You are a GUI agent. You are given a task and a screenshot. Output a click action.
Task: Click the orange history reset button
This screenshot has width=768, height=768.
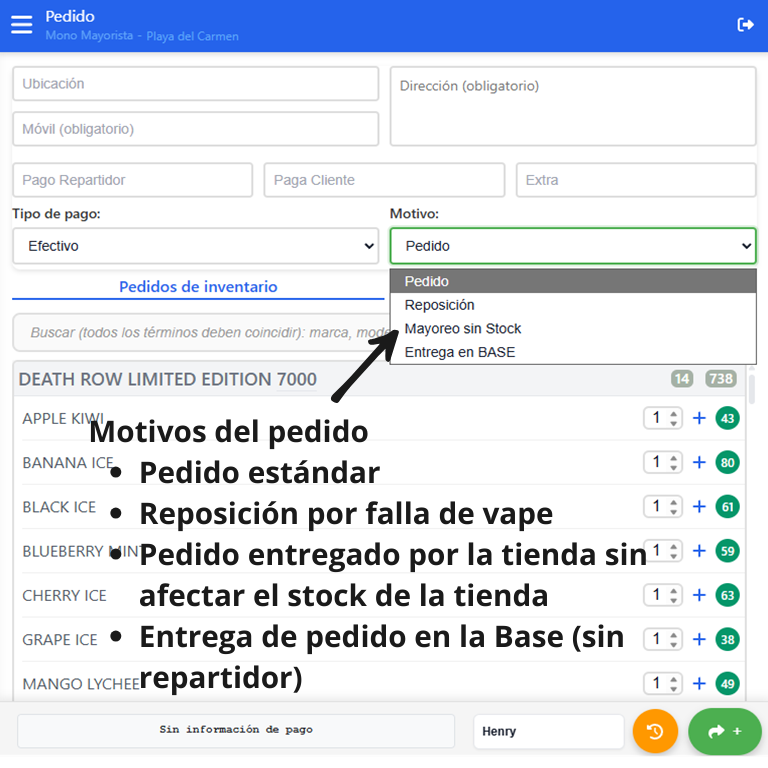(x=655, y=731)
